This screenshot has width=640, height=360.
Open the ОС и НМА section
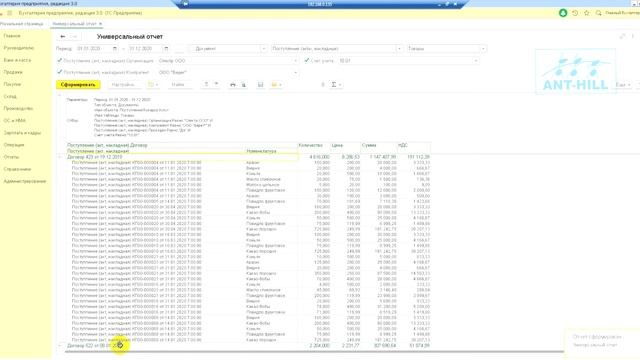tap(15, 121)
